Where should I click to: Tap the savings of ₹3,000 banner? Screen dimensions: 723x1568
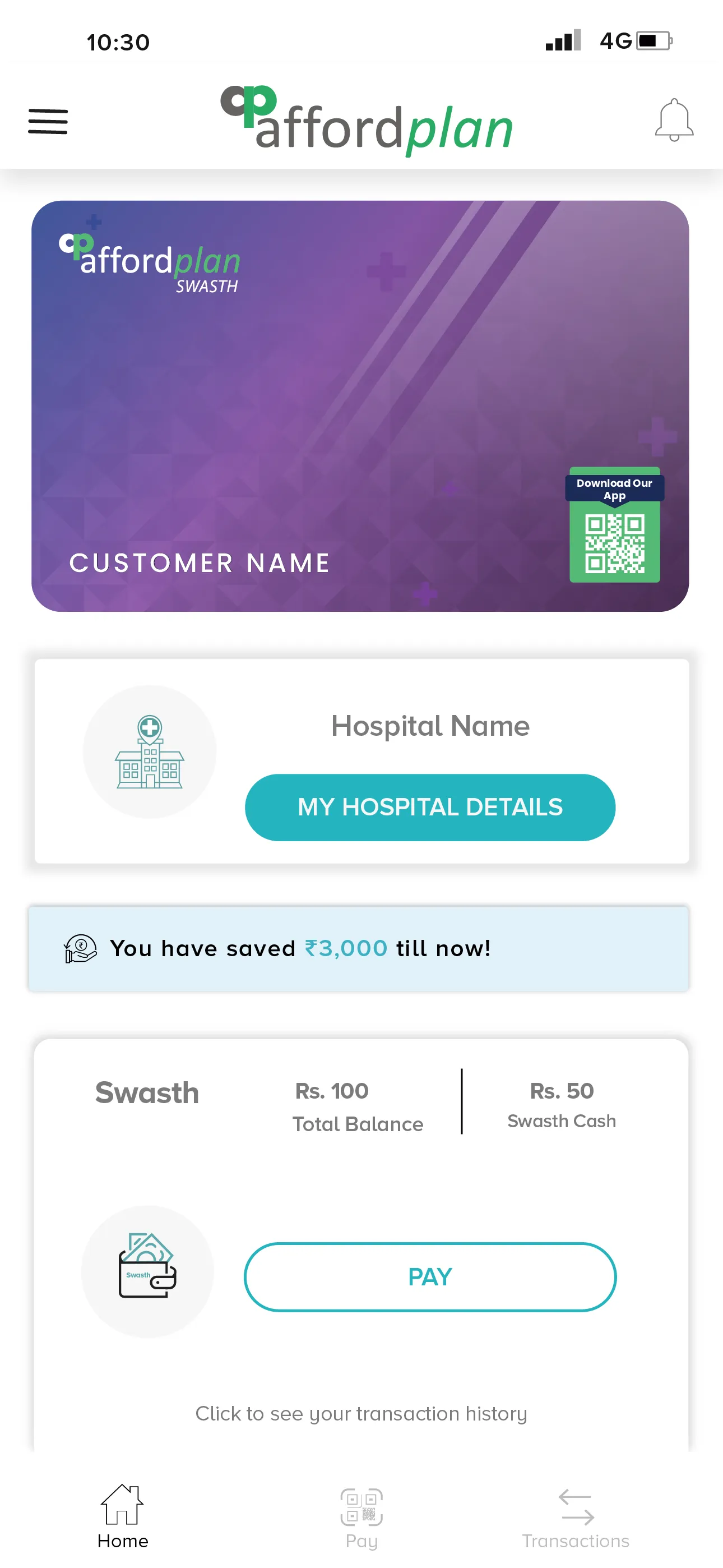(359, 948)
